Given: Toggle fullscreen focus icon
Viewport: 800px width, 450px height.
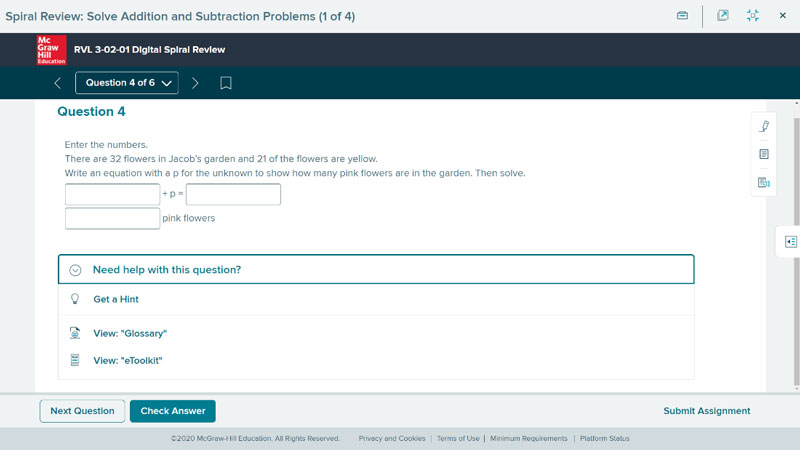Looking at the screenshot, I should [x=753, y=16].
